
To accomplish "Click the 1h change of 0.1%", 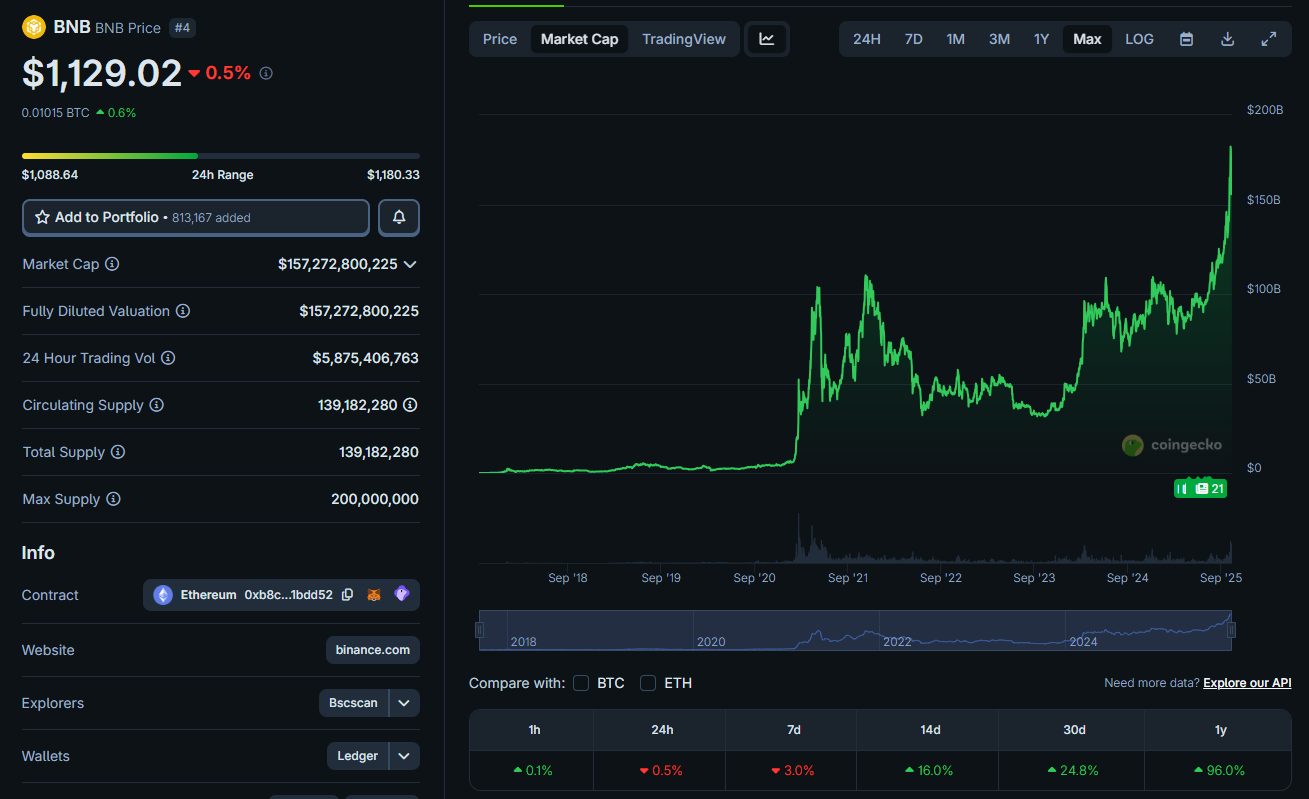I will tap(534, 771).
